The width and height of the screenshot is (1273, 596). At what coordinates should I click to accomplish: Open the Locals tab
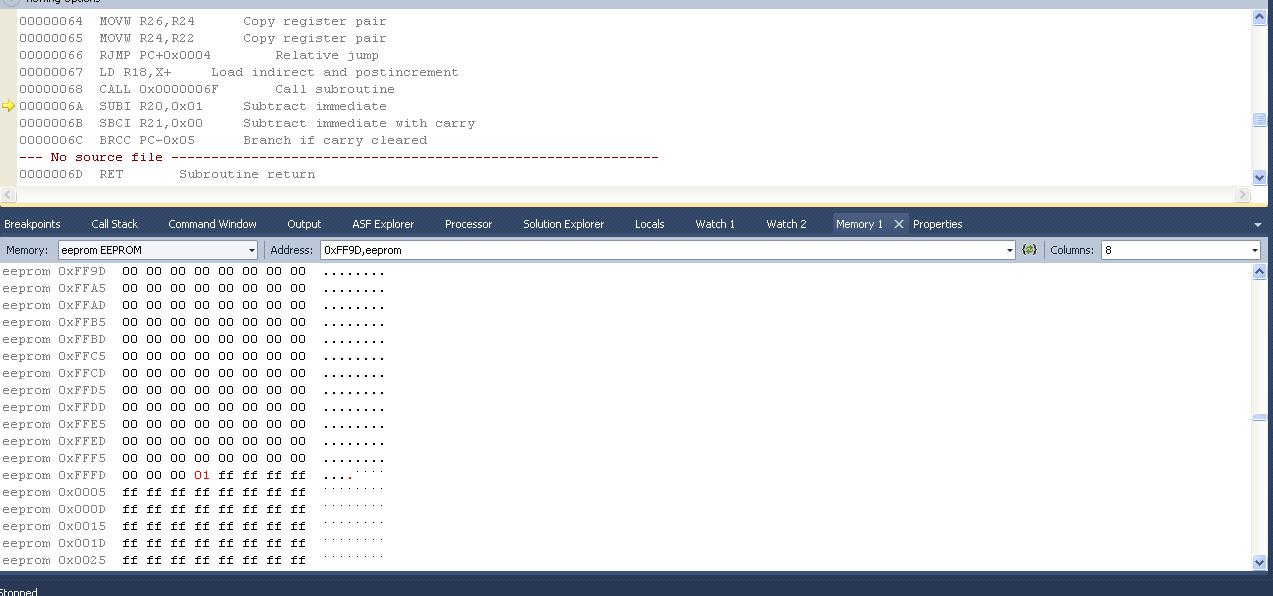pyautogui.click(x=649, y=224)
